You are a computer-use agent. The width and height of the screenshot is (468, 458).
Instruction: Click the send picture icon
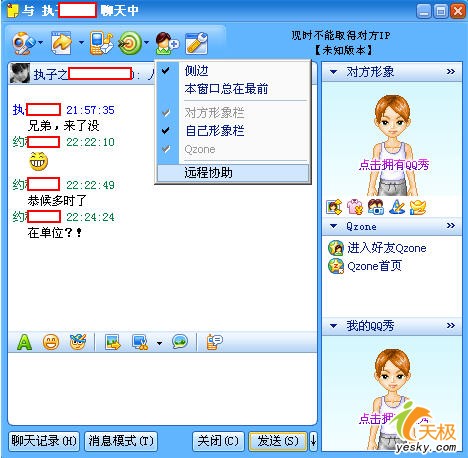(x=112, y=342)
